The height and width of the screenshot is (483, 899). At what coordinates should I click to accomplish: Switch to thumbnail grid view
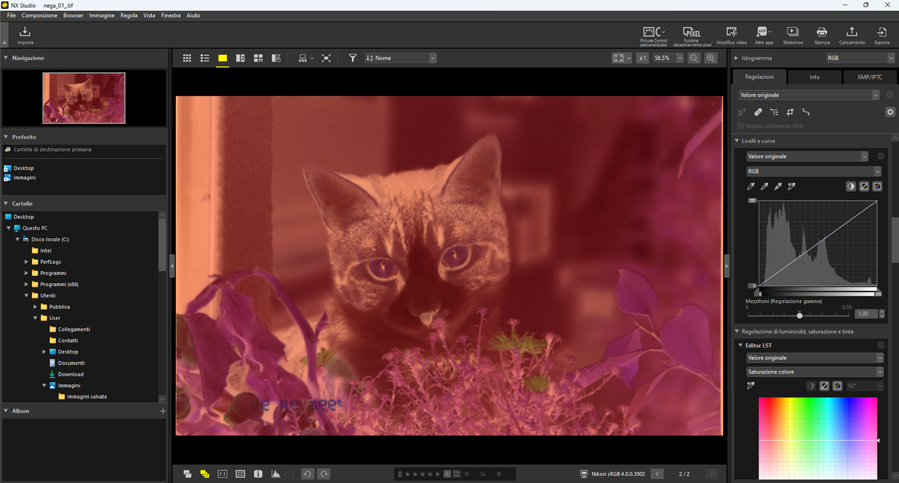coord(187,59)
